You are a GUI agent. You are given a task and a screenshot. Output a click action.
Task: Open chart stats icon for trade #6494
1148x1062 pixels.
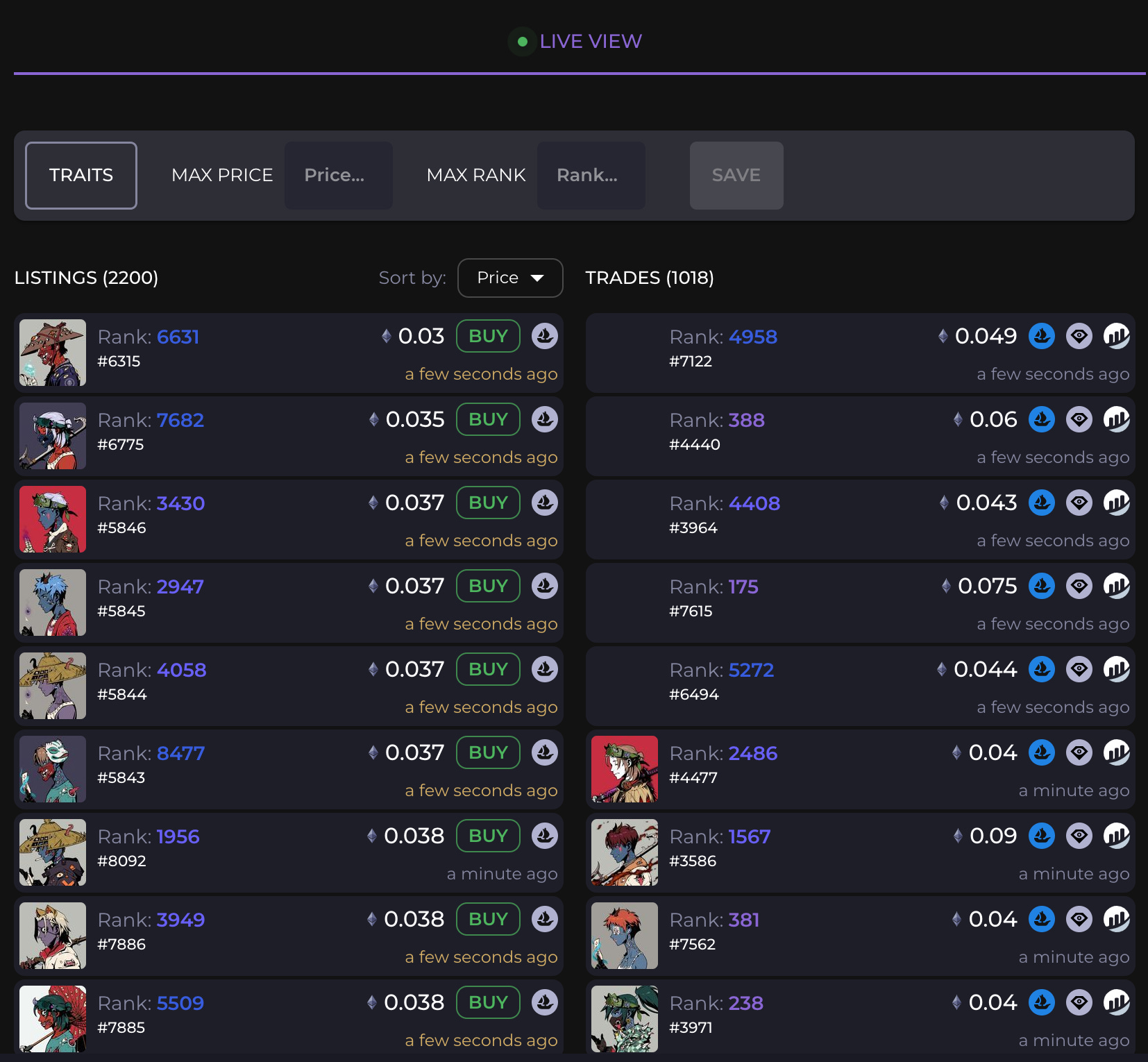coord(1117,669)
